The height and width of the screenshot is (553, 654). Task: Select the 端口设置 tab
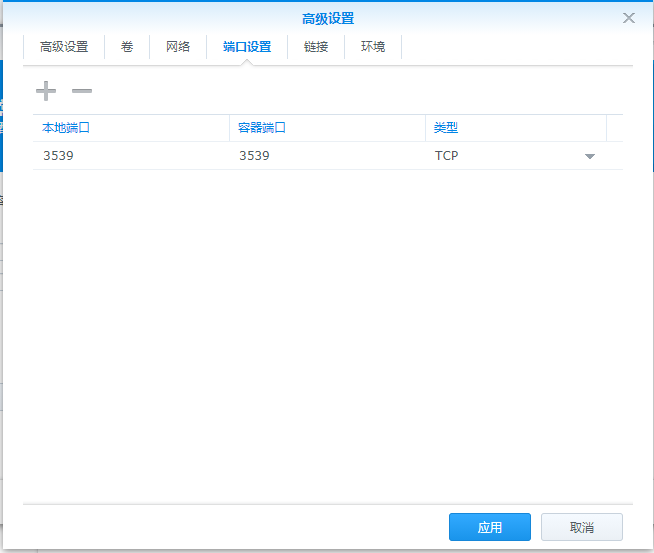pyautogui.click(x=247, y=47)
